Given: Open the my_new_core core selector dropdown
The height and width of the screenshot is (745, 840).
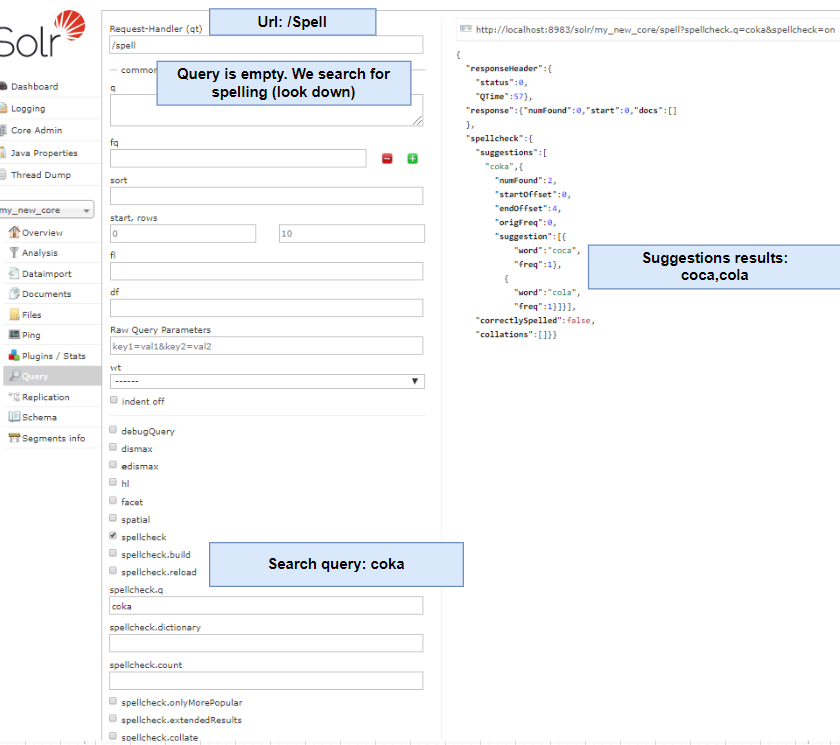Looking at the screenshot, I should point(46,210).
